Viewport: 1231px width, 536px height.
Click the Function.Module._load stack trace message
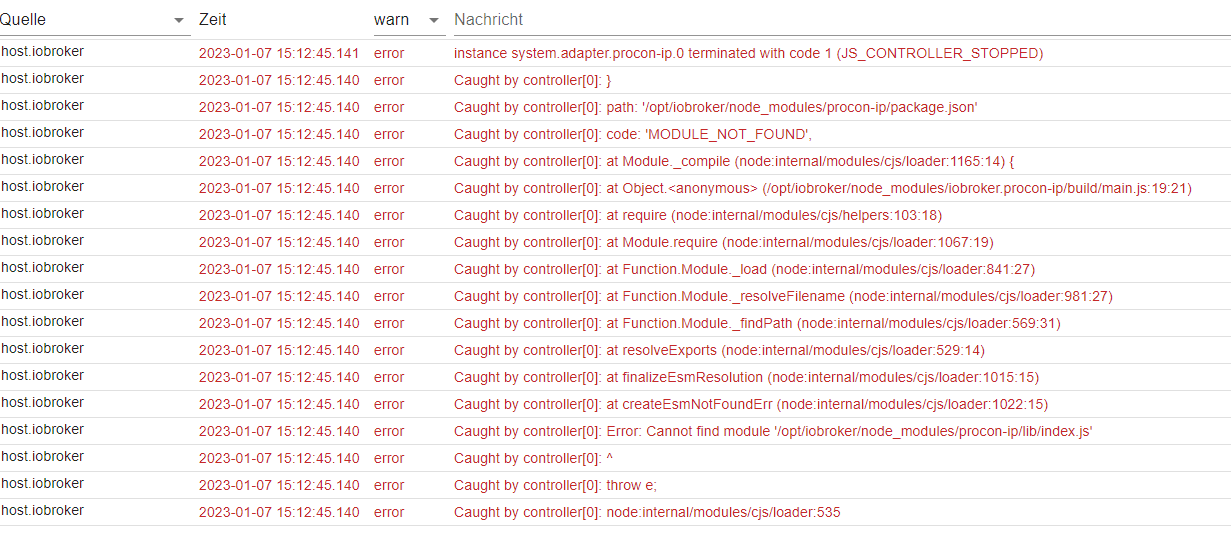pos(744,269)
